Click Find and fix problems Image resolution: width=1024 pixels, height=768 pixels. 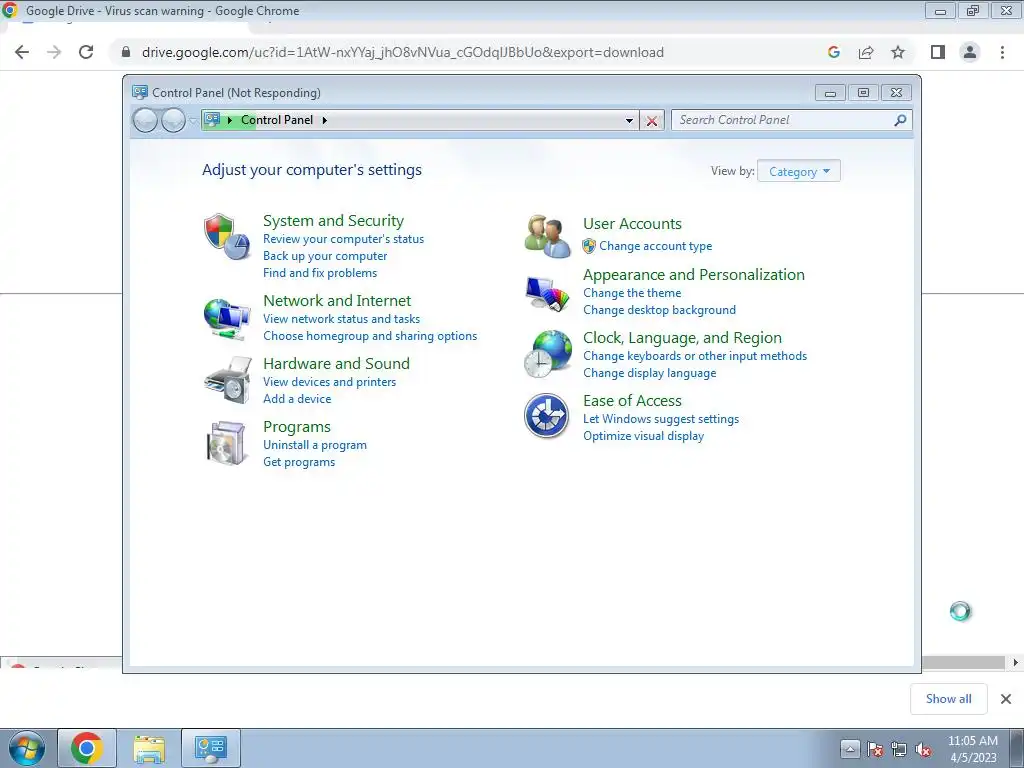(x=320, y=273)
